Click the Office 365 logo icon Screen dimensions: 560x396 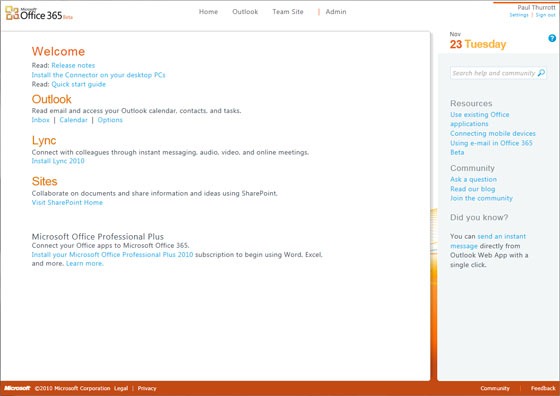[12, 13]
